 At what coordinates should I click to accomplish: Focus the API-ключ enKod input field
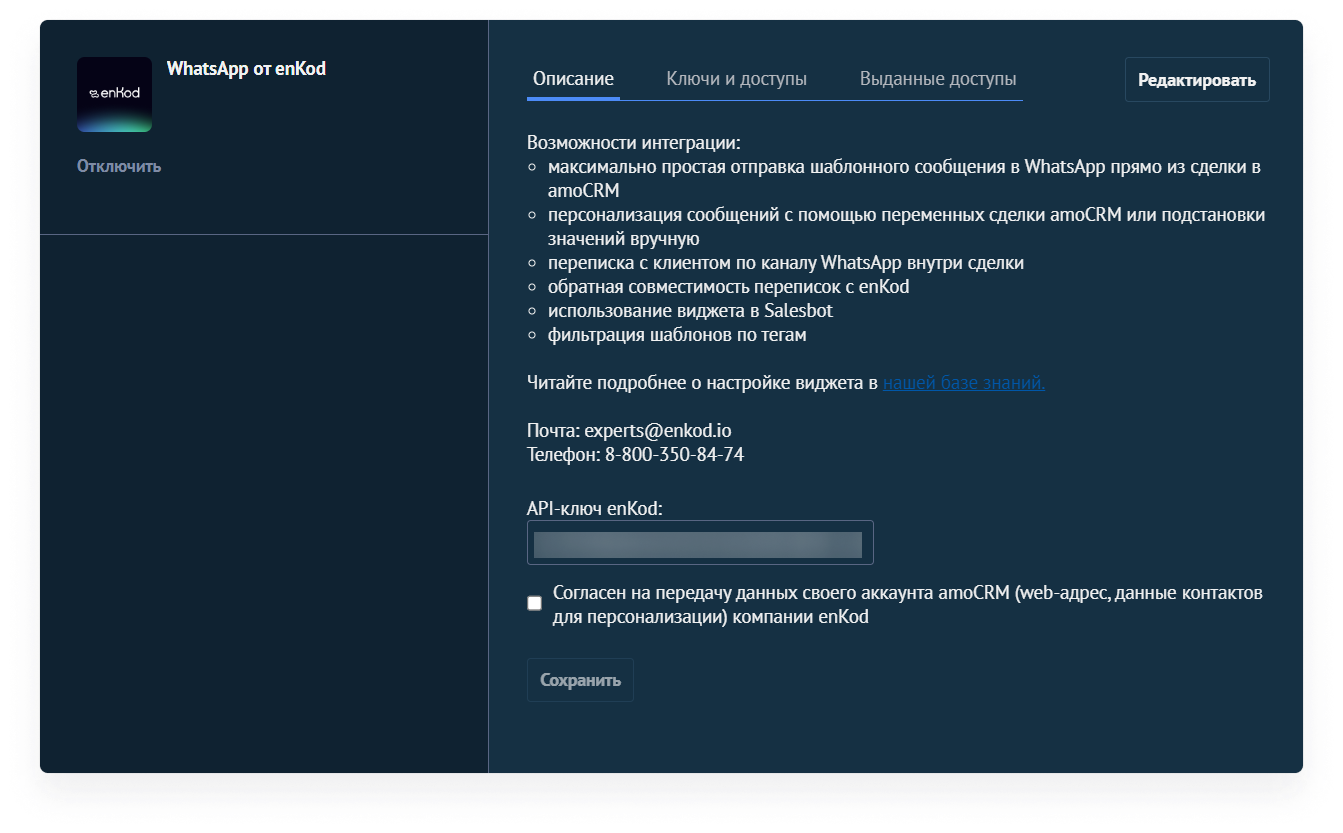pyautogui.click(x=700, y=543)
